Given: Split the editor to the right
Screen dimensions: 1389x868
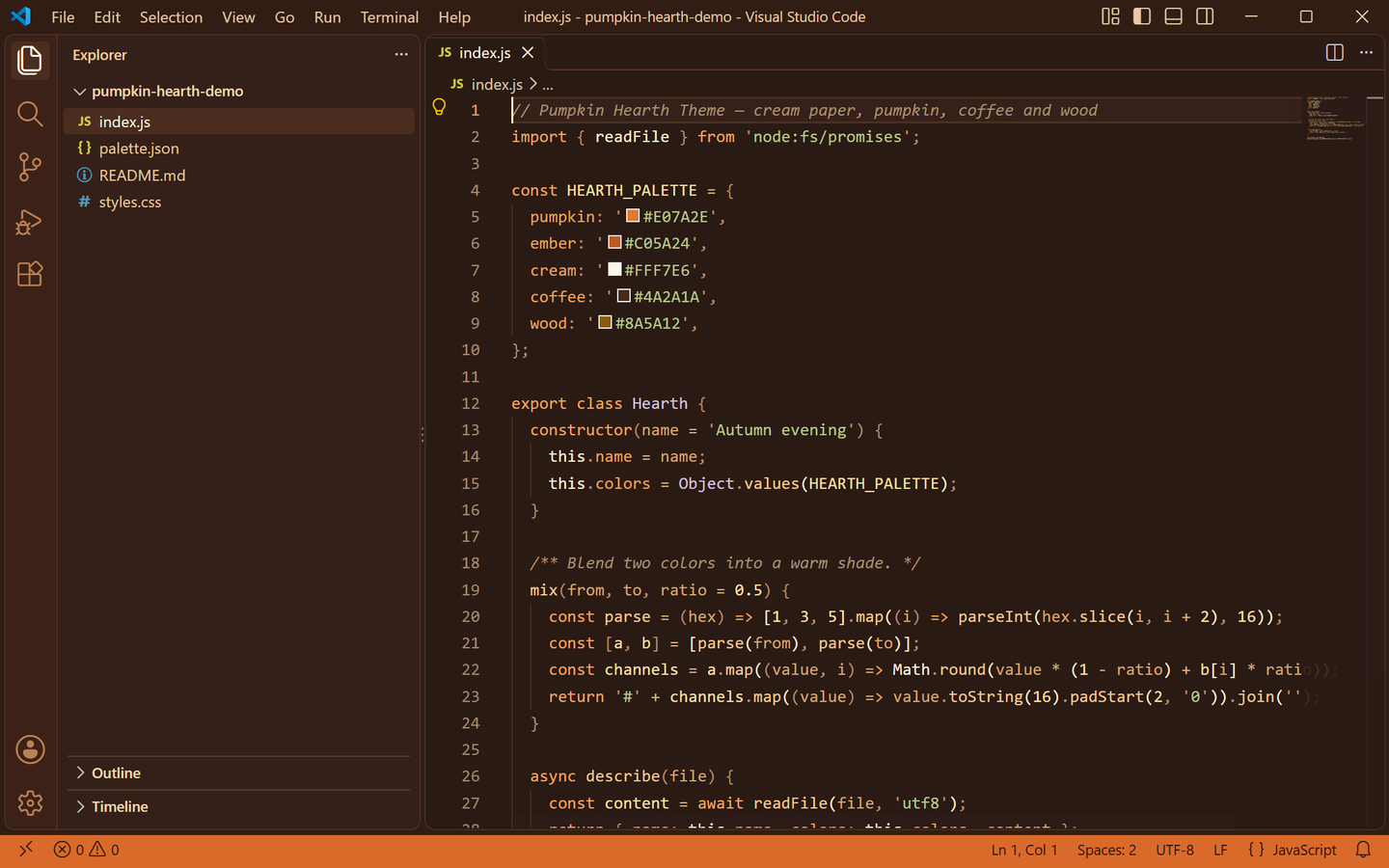Looking at the screenshot, I should point(1335,53).
